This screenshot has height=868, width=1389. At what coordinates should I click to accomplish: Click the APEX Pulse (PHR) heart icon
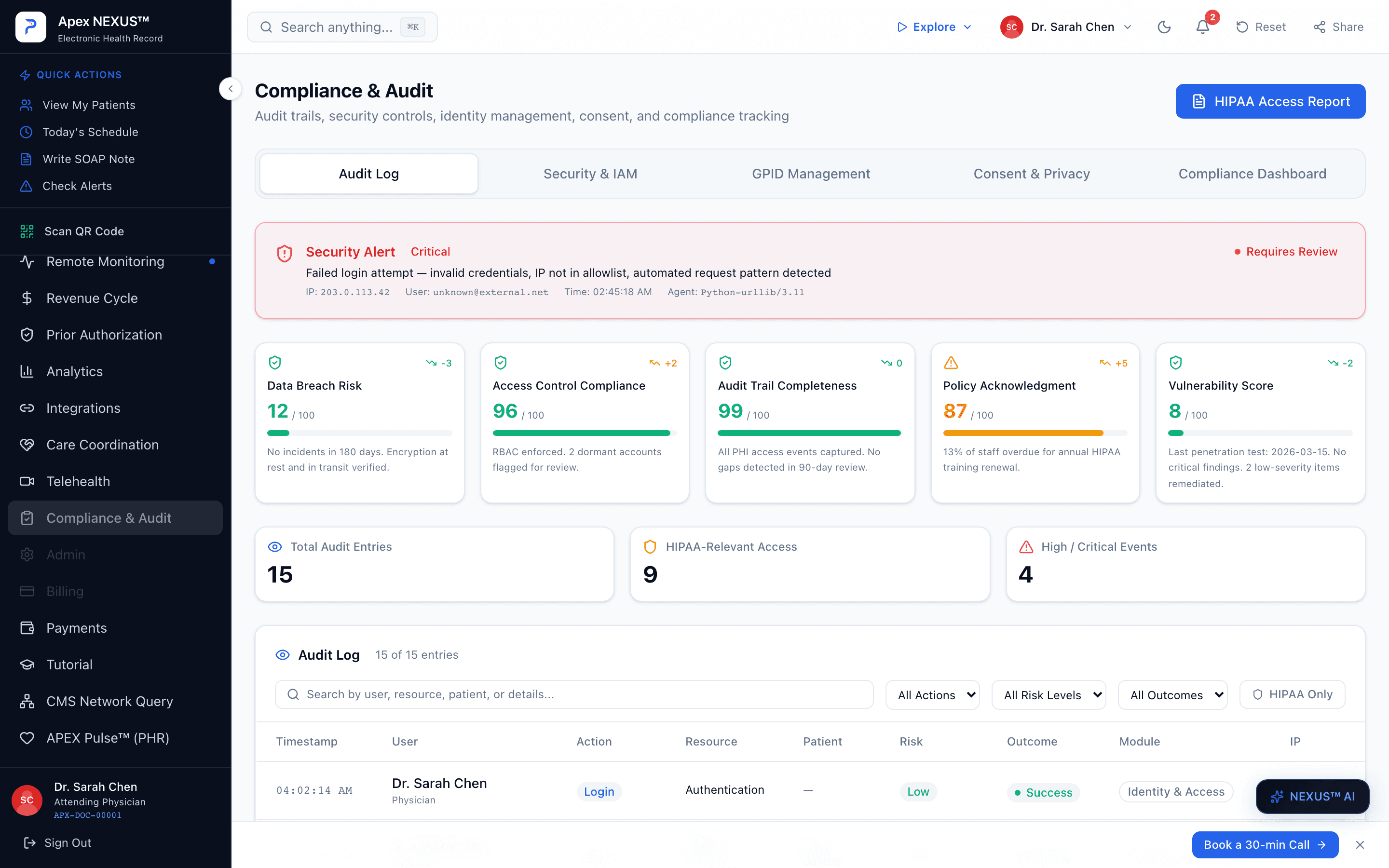[27, 738]
